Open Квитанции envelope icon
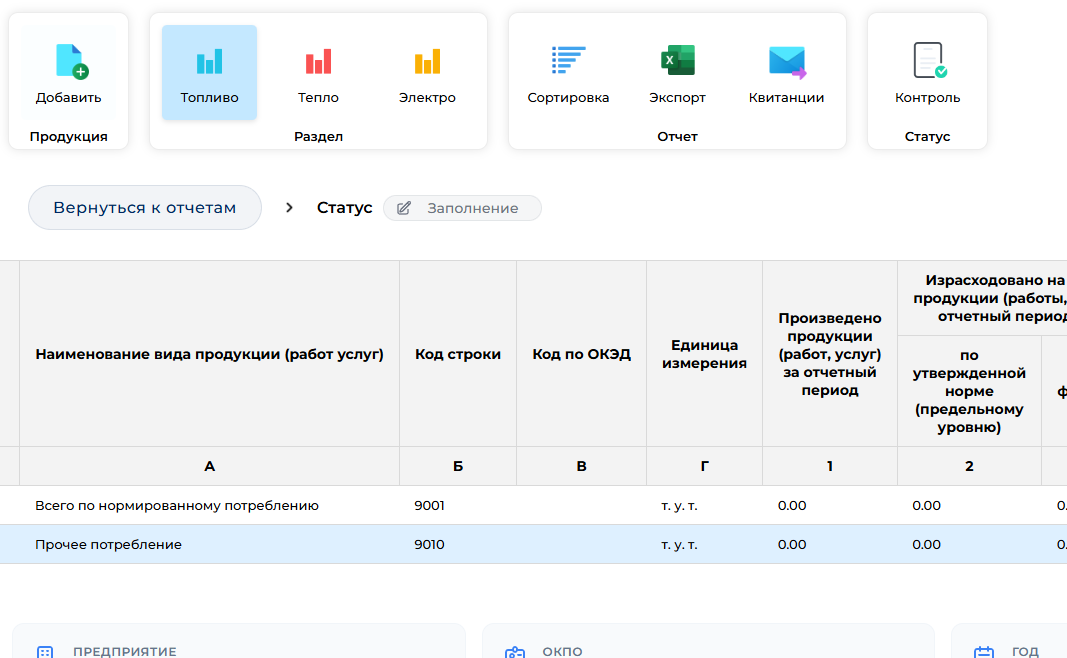This screenshot has height=658, width=1067. click(x=786, y=62)
